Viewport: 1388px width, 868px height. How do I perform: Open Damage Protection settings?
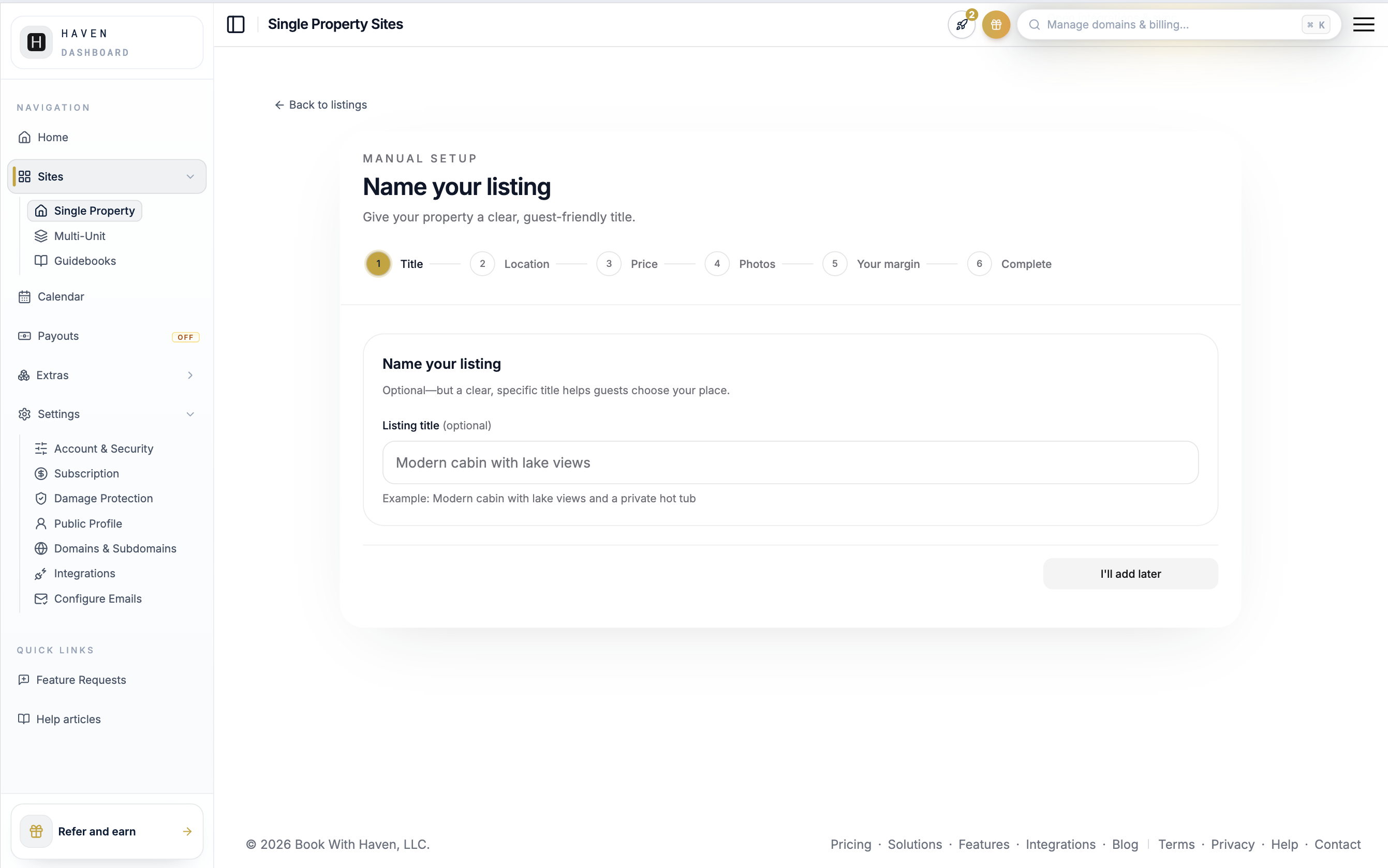tap(94, 498)
